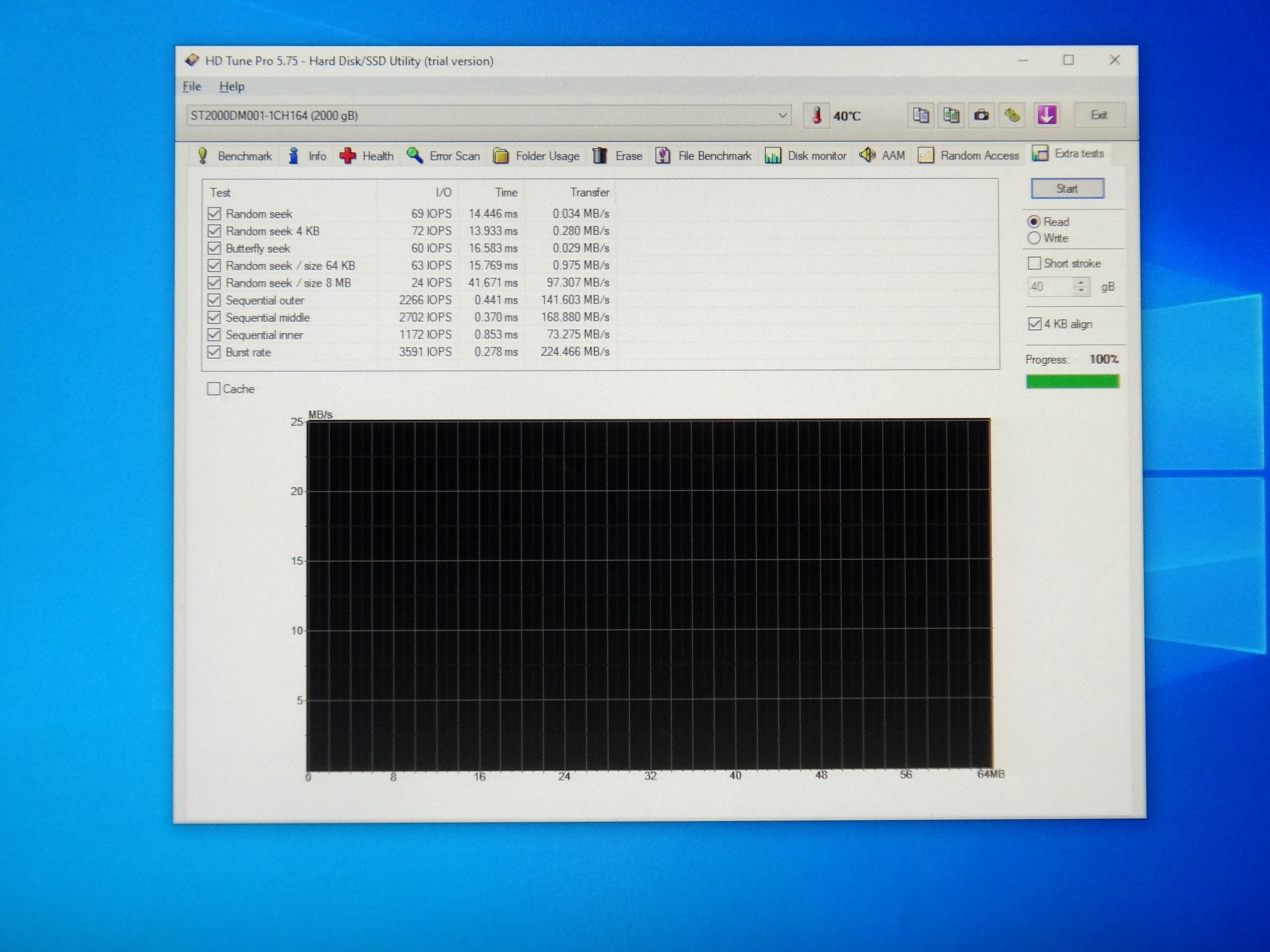Select the Extra tests tab

1069,154
